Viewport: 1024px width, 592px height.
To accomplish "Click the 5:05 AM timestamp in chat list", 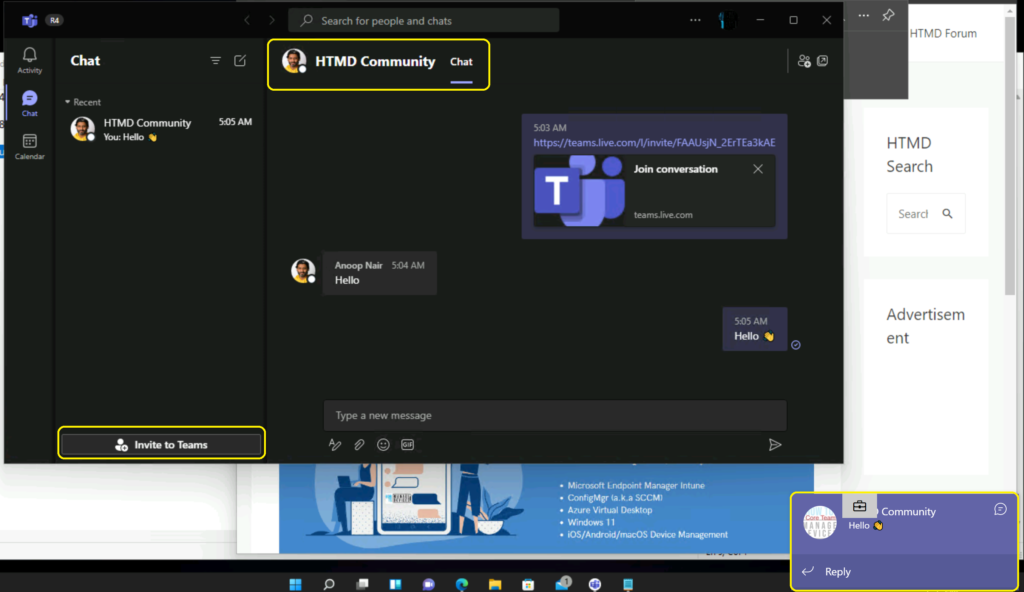I will pos(235,122).
